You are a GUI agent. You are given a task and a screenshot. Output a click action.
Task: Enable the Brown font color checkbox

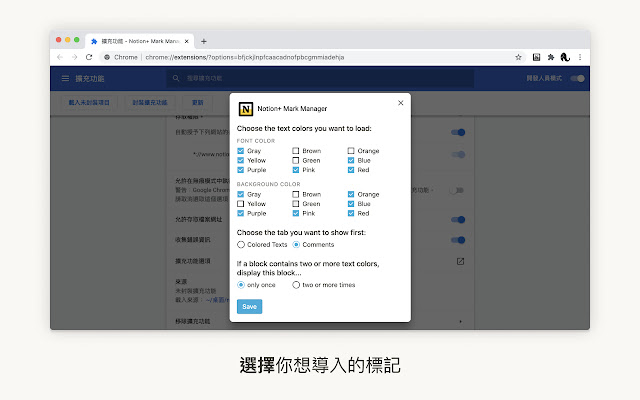pyautogui.click(x=296, y=151)
